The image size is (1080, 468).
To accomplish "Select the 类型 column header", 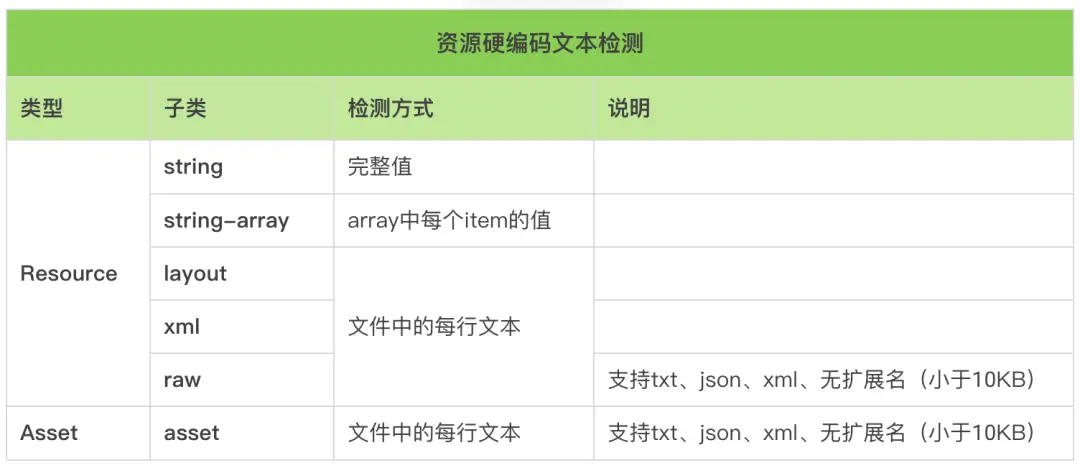I will pyautogui.click(x=41, y=109).
